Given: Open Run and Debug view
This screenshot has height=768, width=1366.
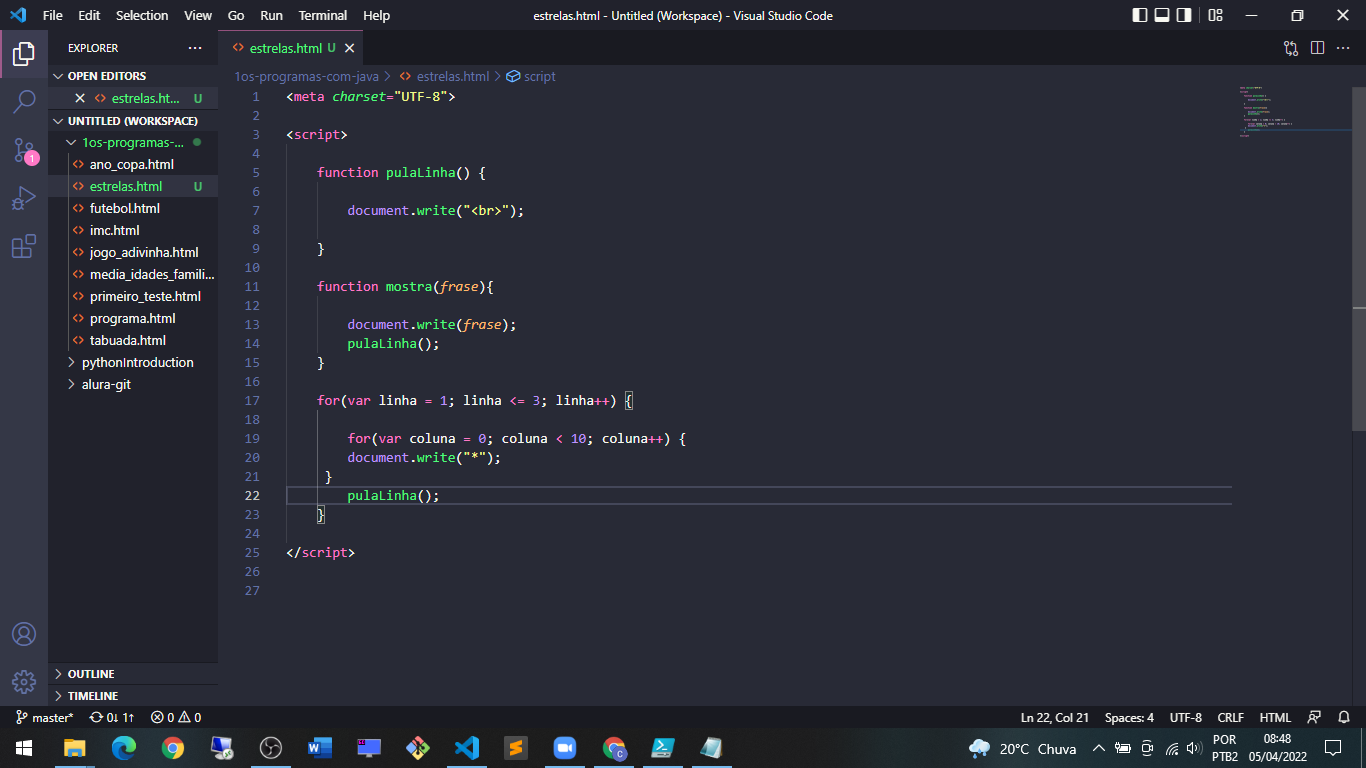Looking at the screenshot, I should 24,198.
